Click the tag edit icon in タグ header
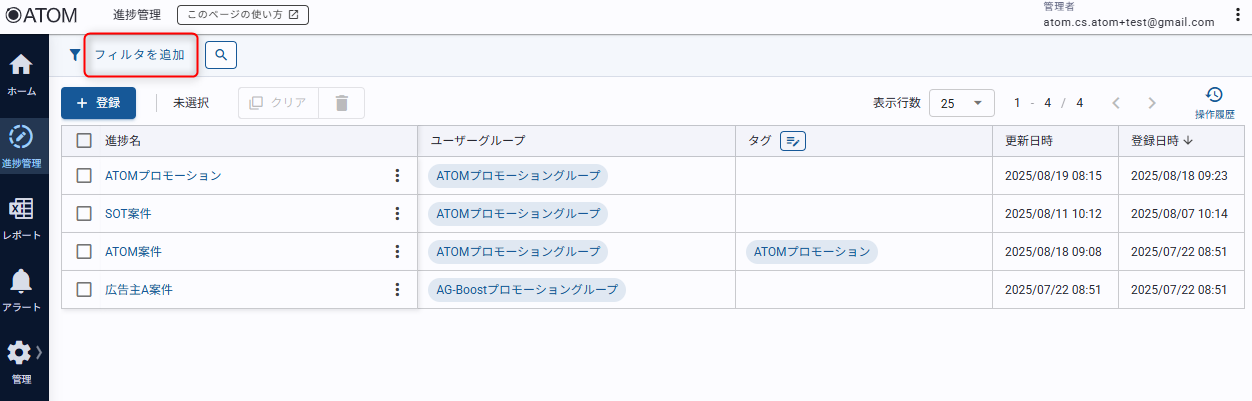Screen dimensions: 1252x401 [x=793, y=141]
